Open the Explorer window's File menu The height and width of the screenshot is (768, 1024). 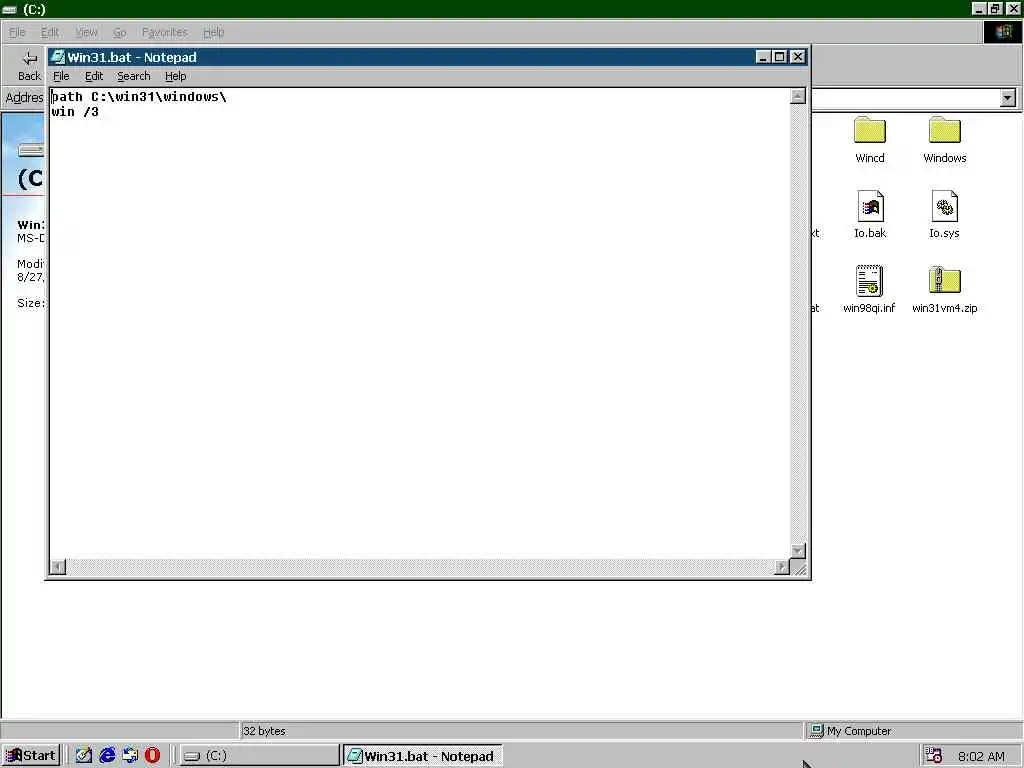click(x=17, y=32)
